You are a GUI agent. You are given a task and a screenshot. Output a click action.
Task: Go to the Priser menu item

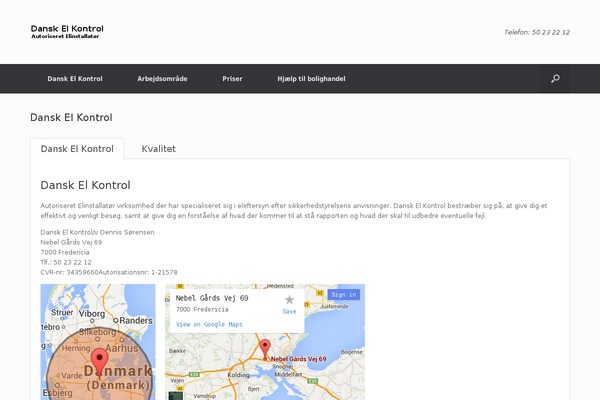(232, 78)
